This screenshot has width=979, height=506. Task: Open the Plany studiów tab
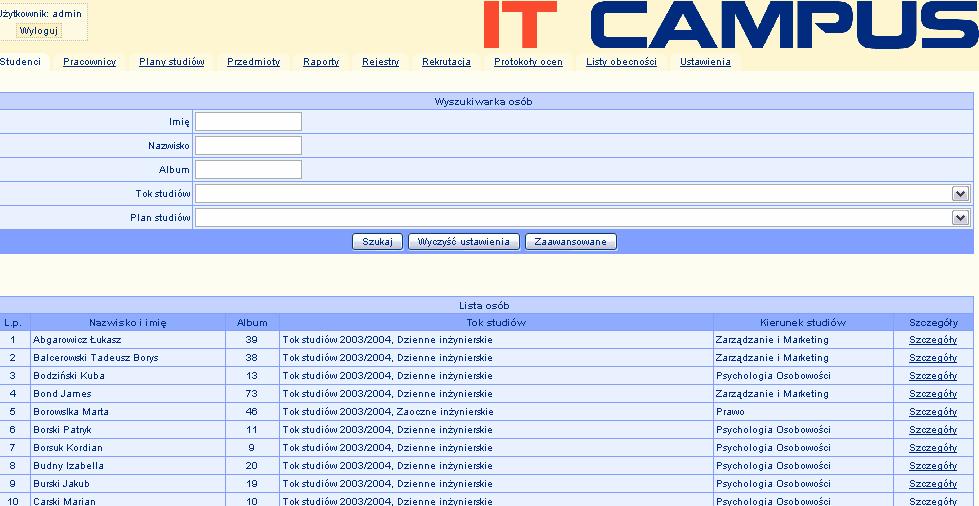172,62
